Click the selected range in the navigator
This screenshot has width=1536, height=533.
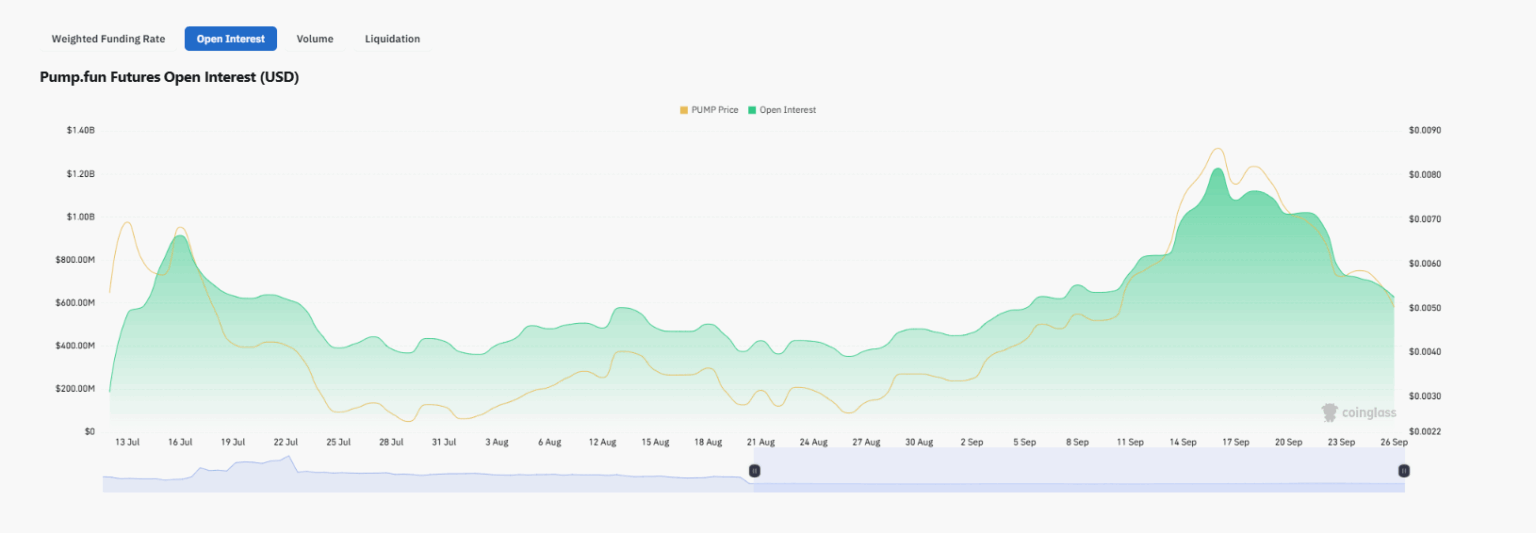click(1079, 470)
